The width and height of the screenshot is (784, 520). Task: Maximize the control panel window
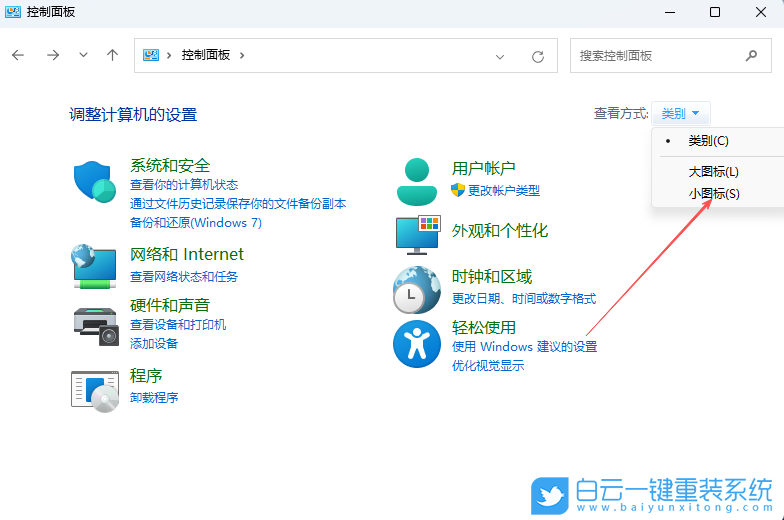[715, 12]
